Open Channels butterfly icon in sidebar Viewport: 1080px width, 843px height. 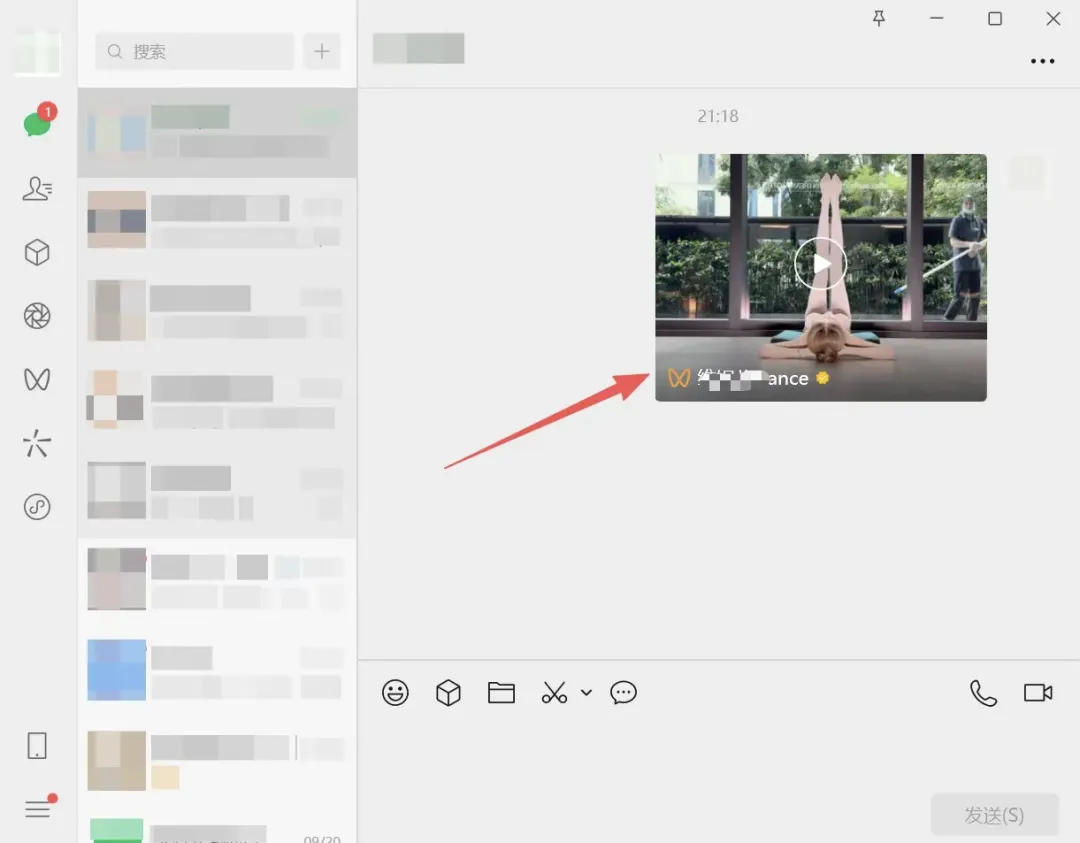tap(37, 379)
